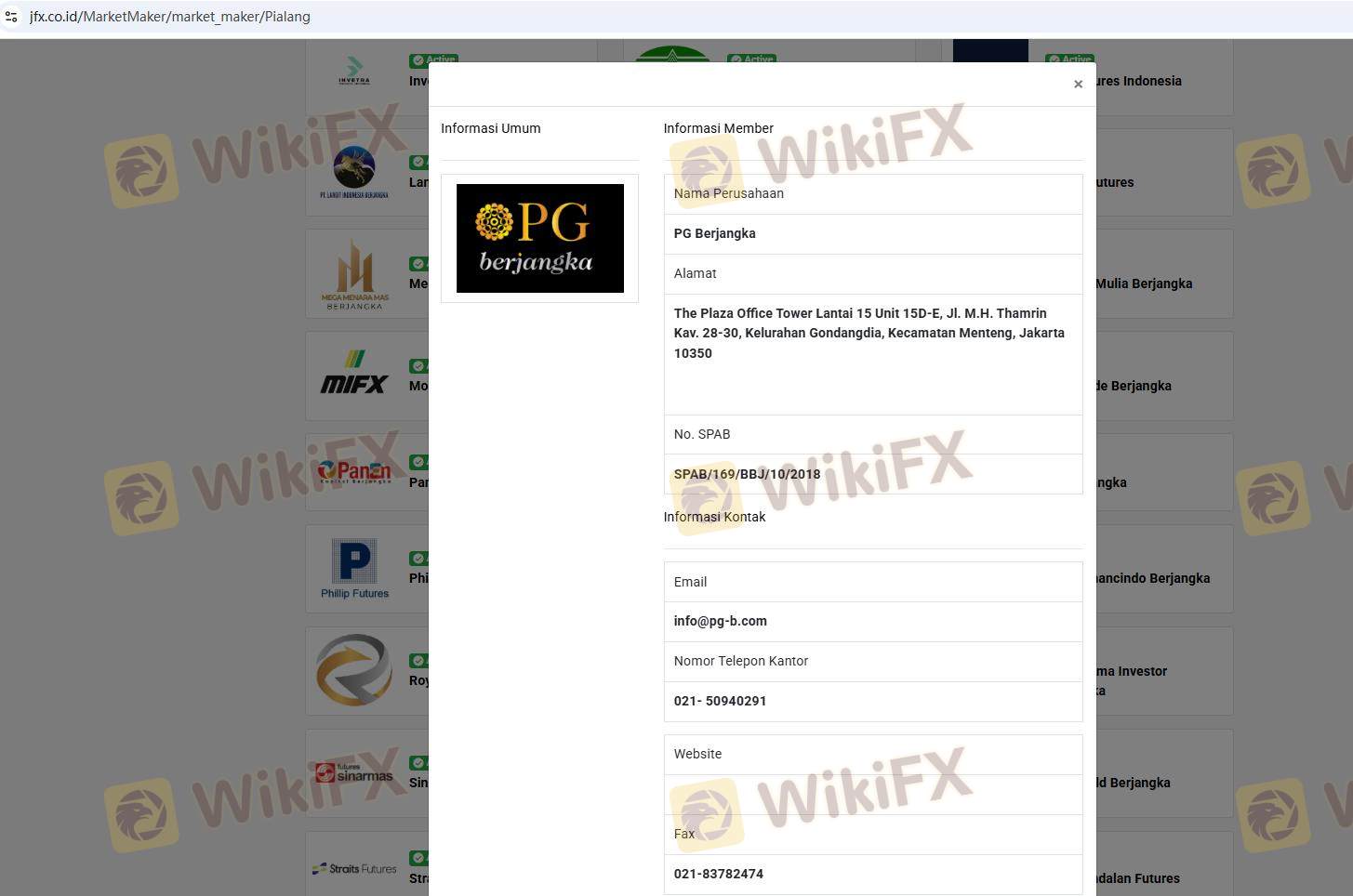This screenshot has width=1353, height=896.
Task: Click the Sinarmas Futures logo
Action: pos(354,773)
